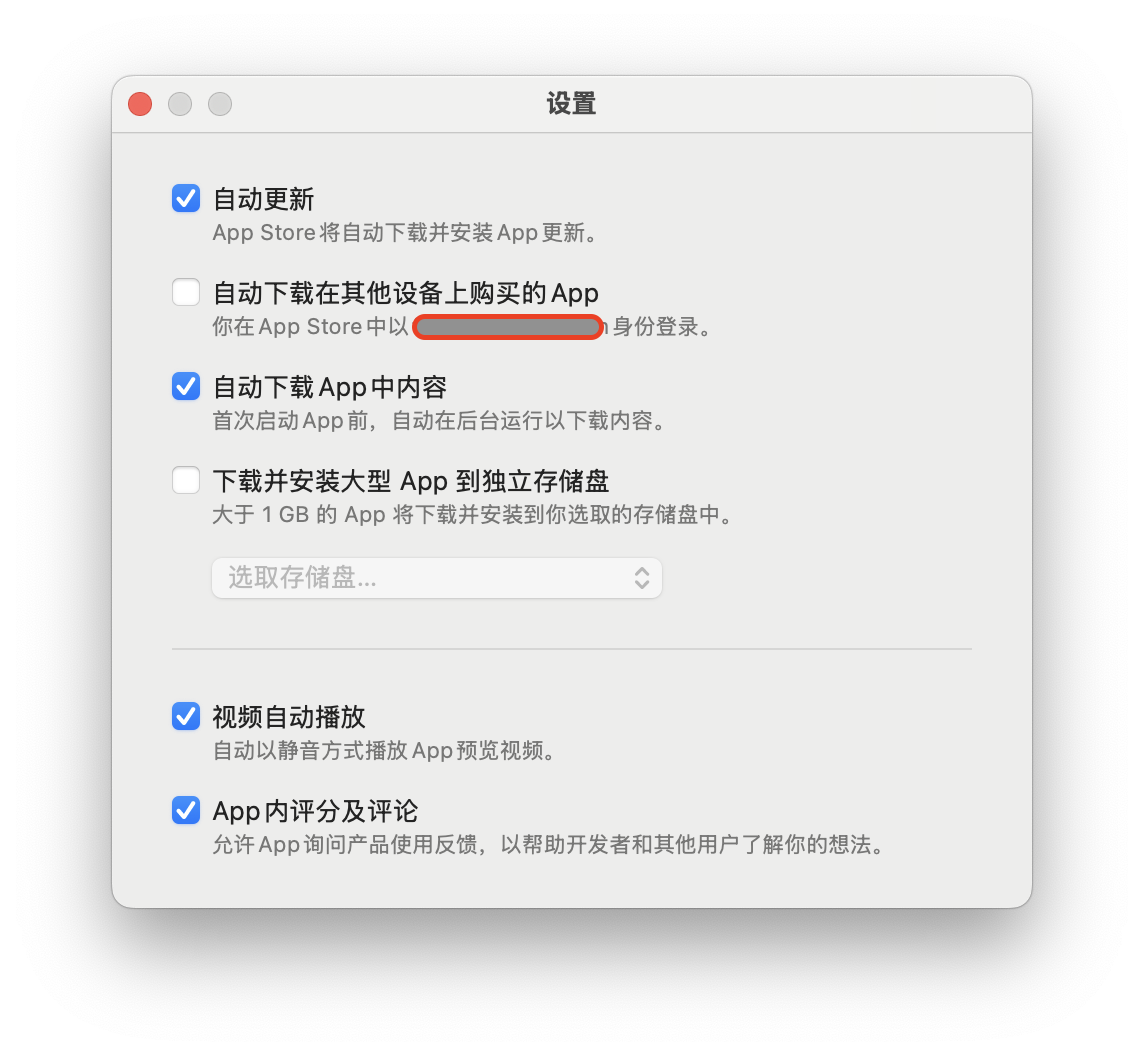Enable 下载并安装大型 App 到独立存储盘 checkbox
The height and width of the screenshot is (1056, 1144).
pos(186,480)
